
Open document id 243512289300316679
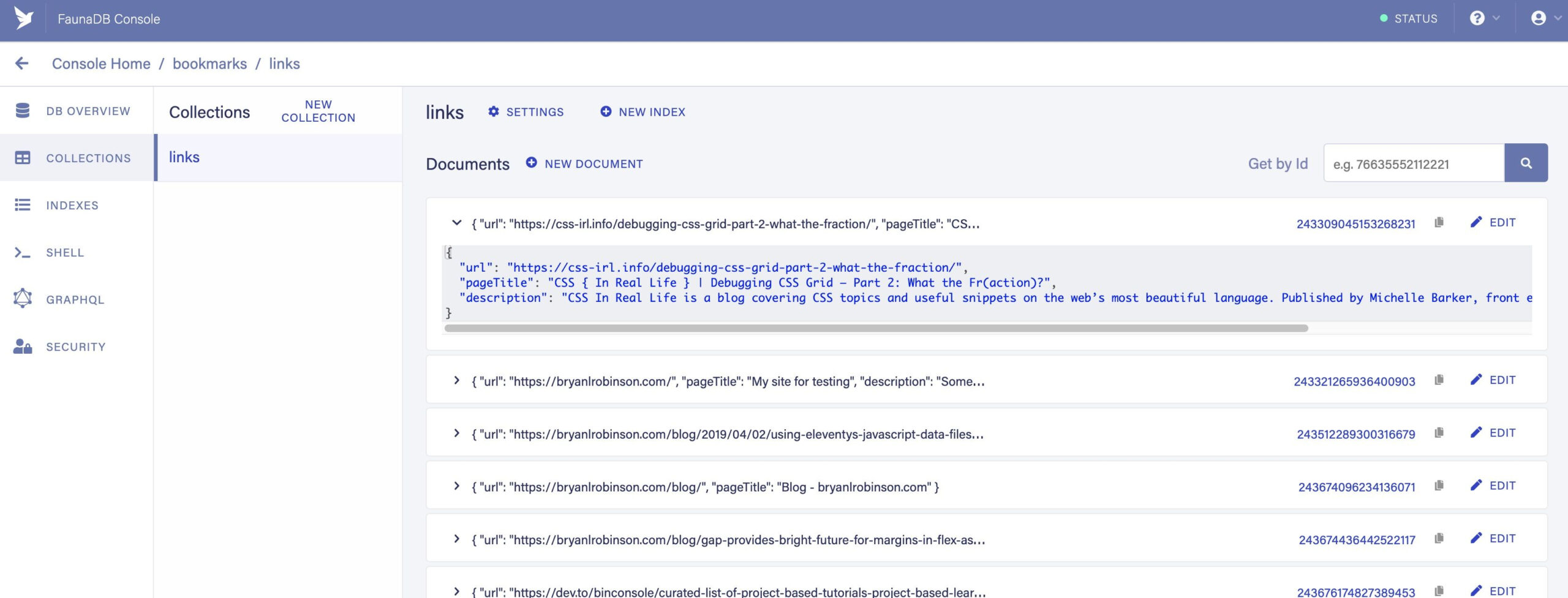(x=1355, y=434)
